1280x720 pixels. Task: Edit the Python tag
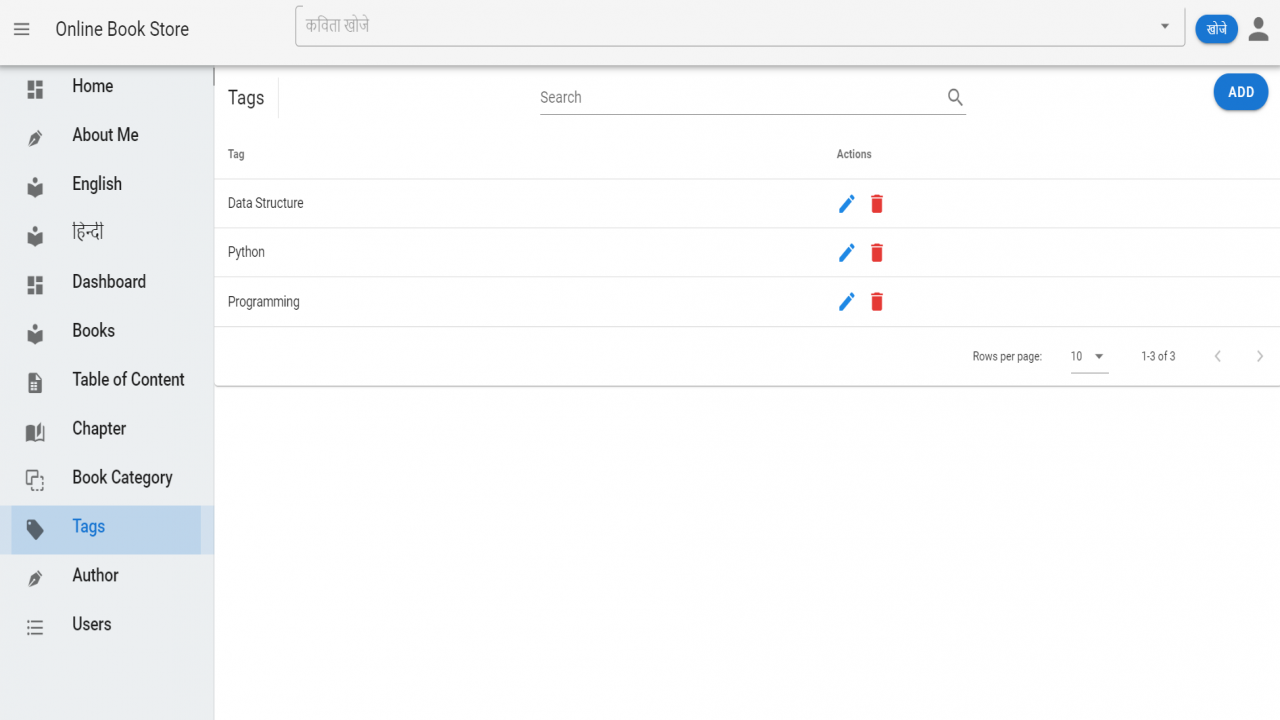click(x=847, y=253)
